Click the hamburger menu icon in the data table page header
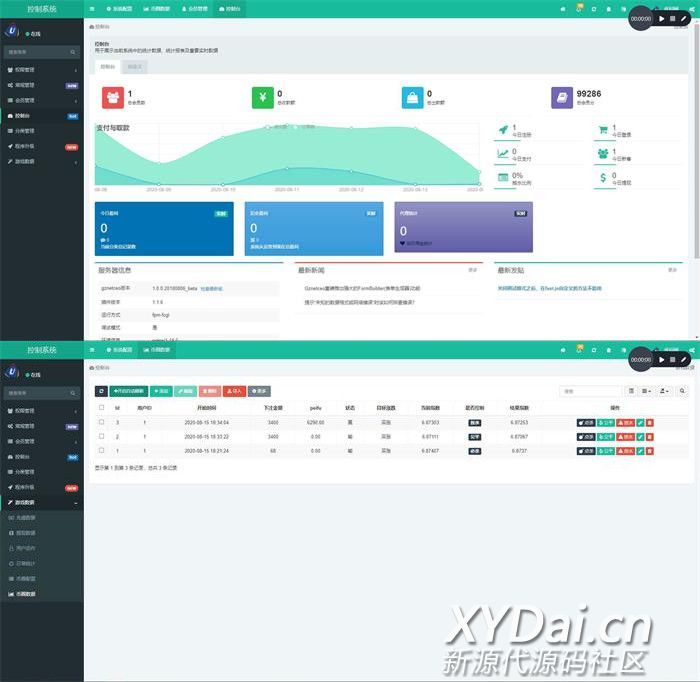Image resolution: width=700 pixels, height=682 pixels. (x=92, y=350)
